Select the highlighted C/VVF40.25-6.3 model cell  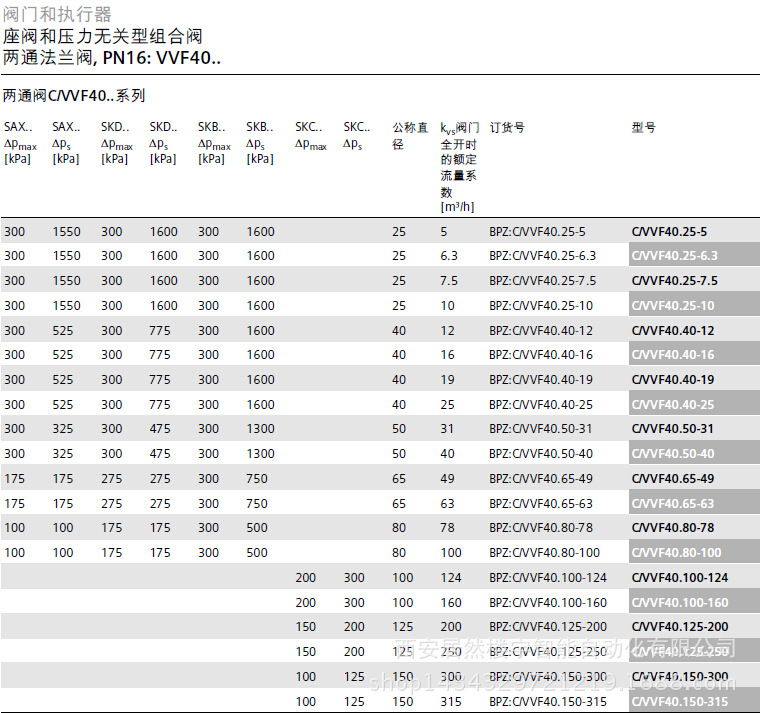pyautogui.click(x=674, y=256)
